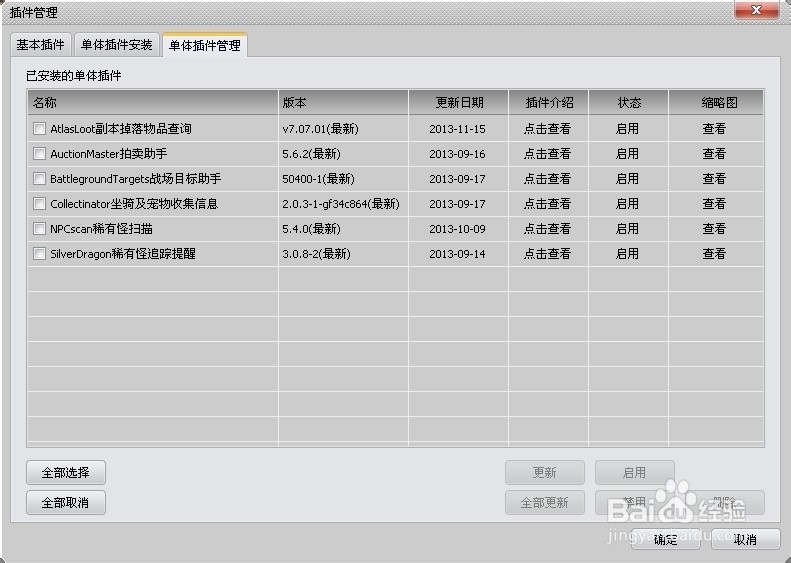
Task: Click the date 2013-10-09
Action: [458, 229]
